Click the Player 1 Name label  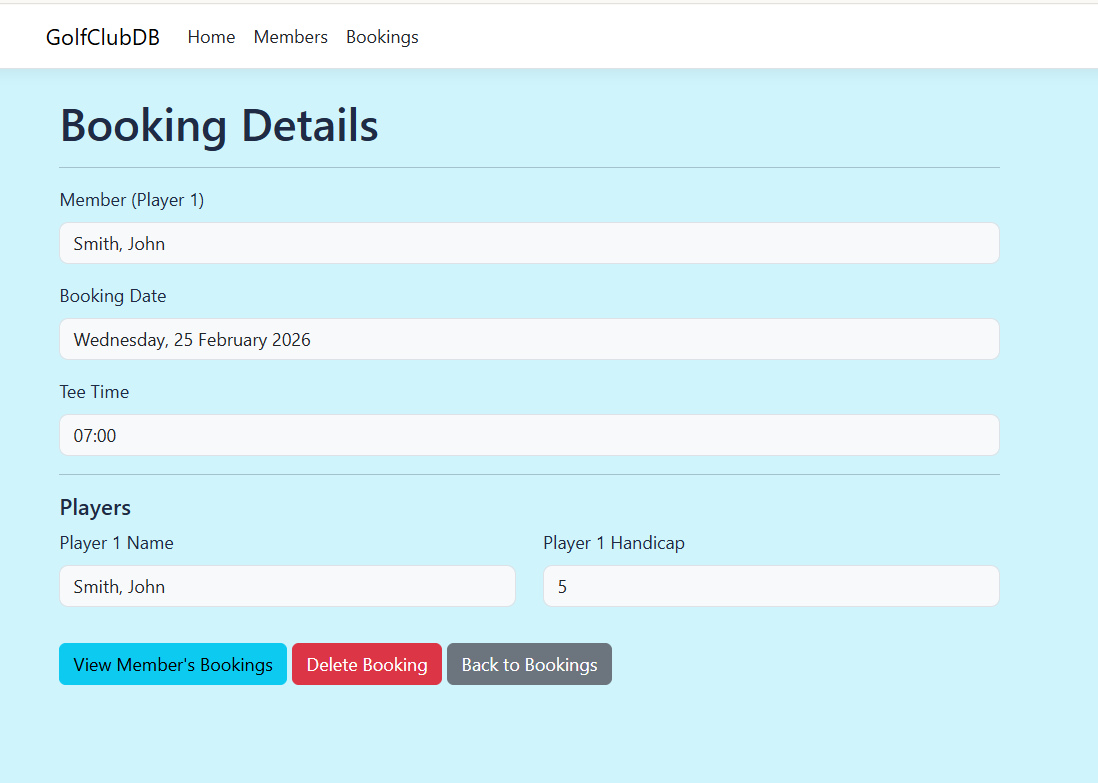tap(117, 543)
